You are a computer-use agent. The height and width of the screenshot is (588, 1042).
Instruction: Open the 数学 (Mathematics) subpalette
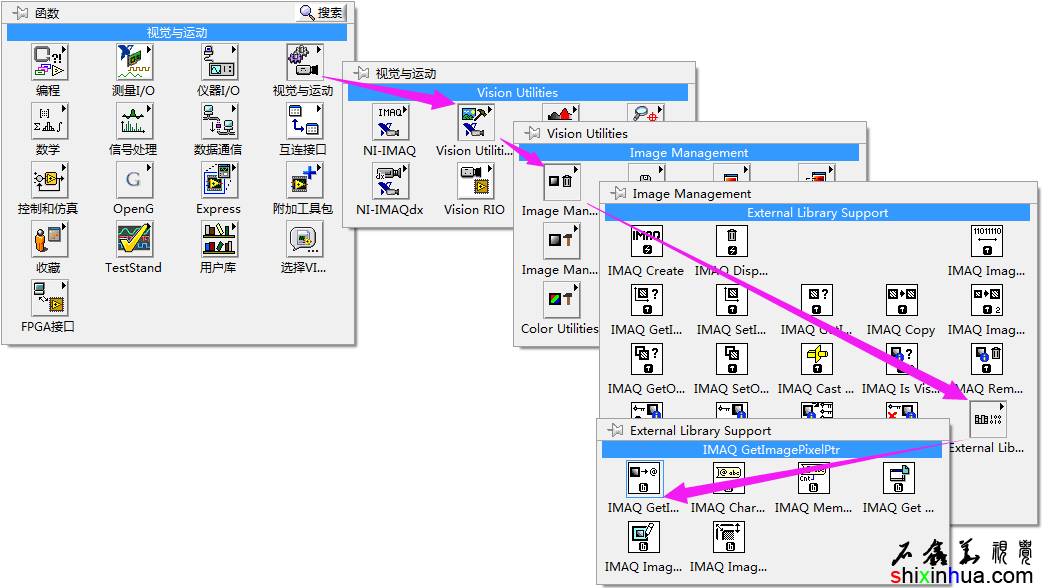49,121
